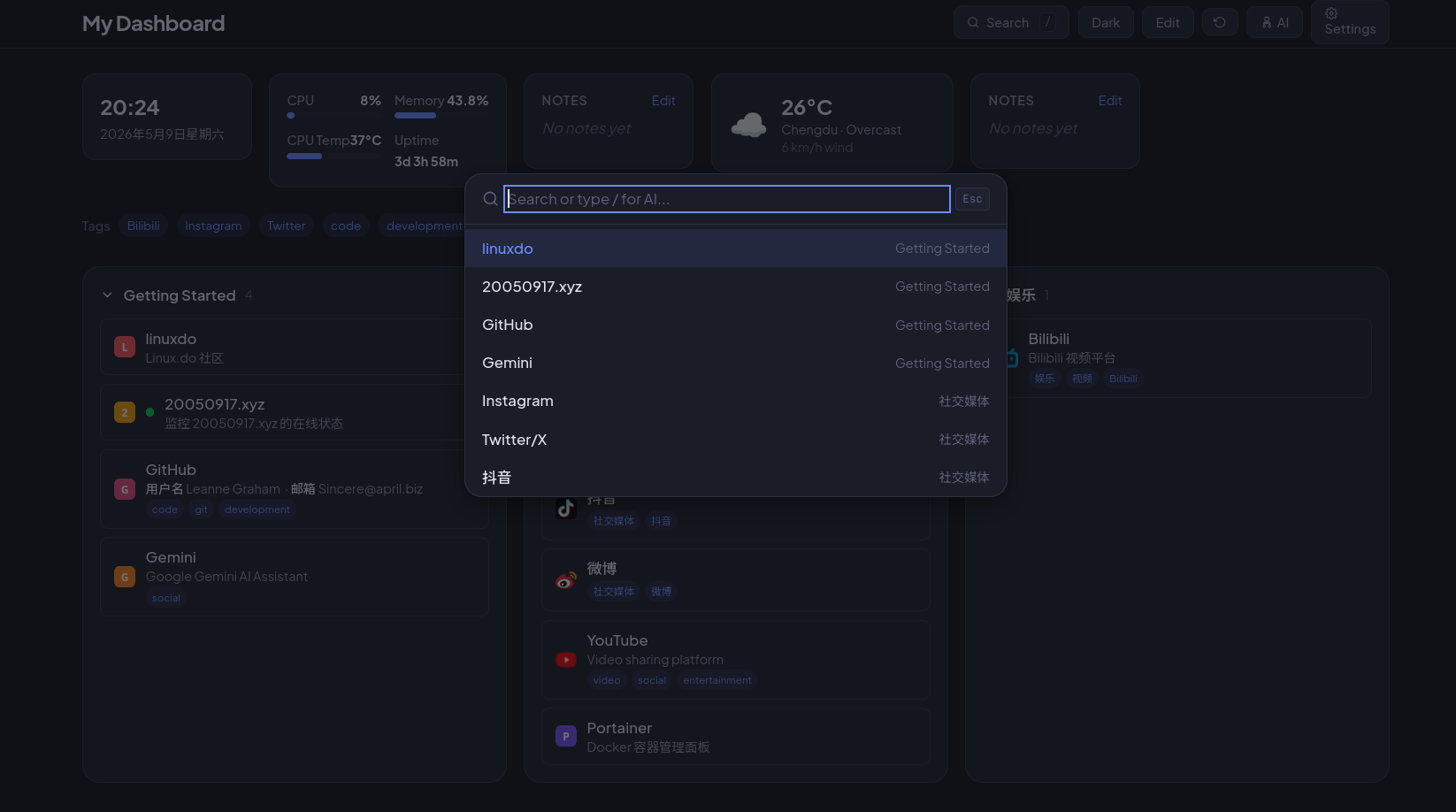1456x812 pixels.
Task: Click the git tag on the GitHub card
Action: click(202, 509)
